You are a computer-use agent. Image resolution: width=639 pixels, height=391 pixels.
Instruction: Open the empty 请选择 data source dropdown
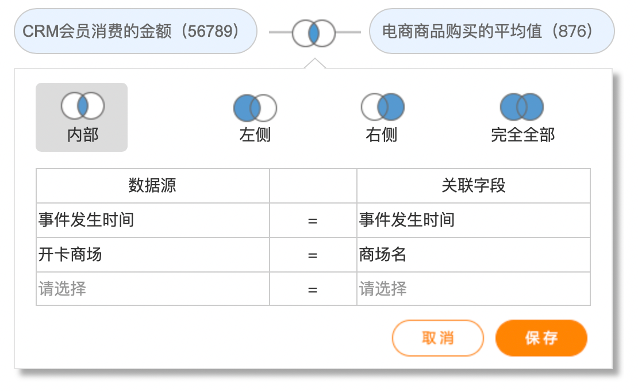[153, 289]
